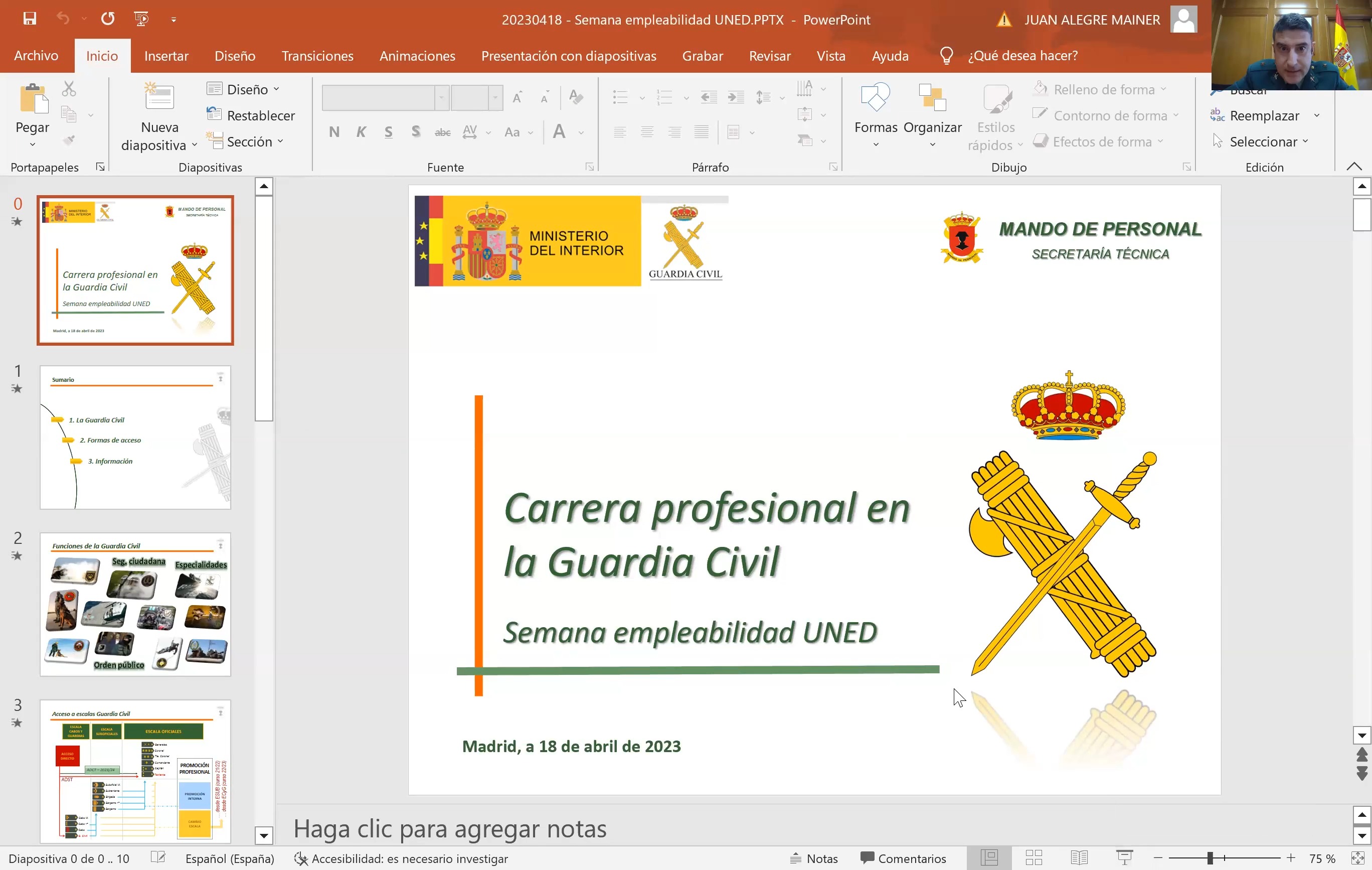1372x870 pixels.
Task: Click Haga clic para agregar notas area
Action: coord(450,828)
